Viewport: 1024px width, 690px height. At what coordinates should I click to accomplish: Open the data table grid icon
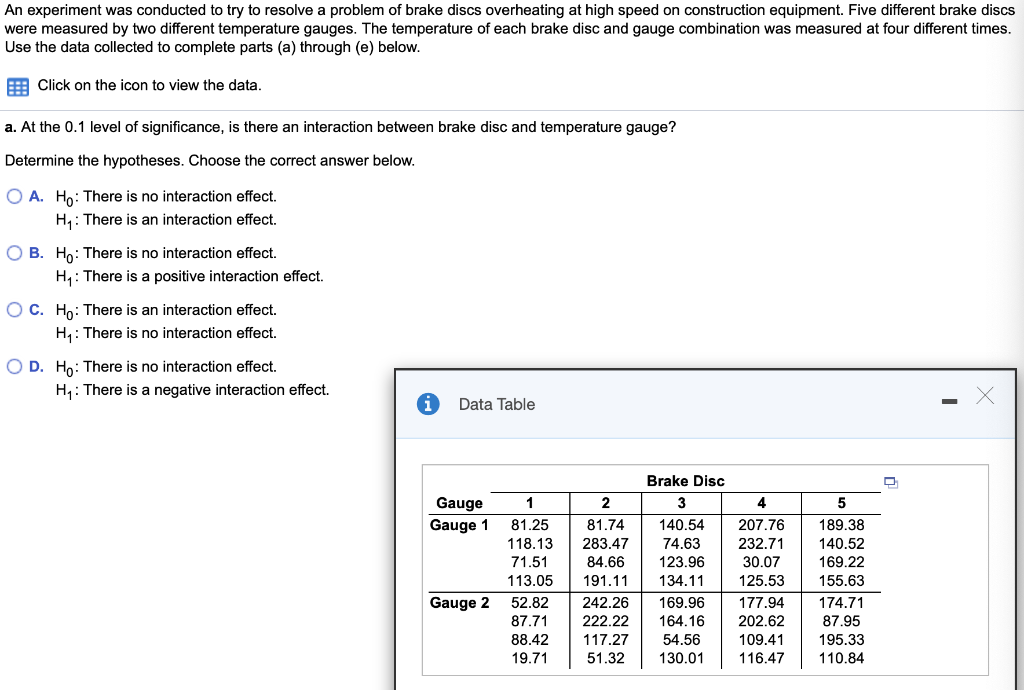click(16, 86)
